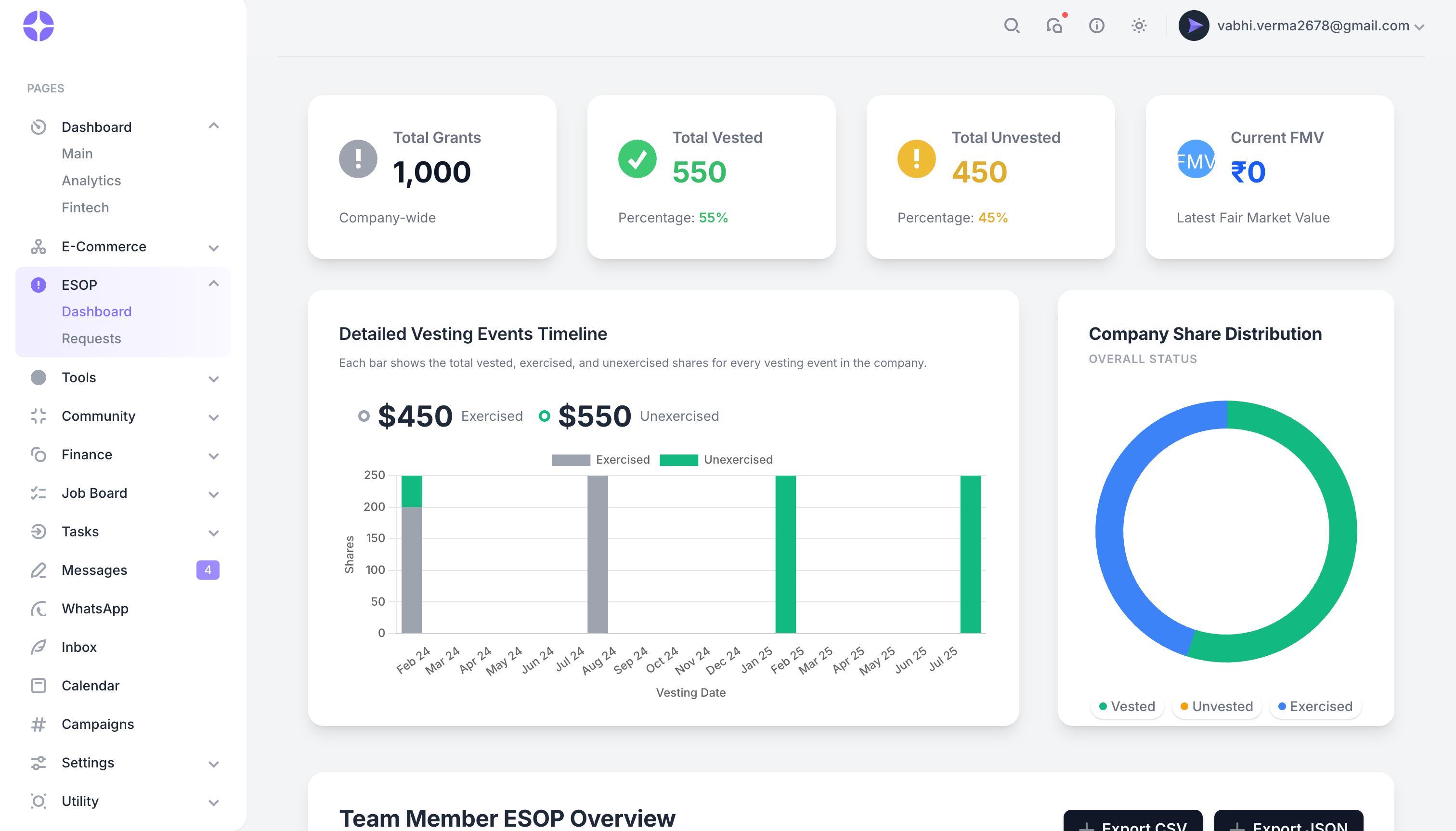This screenshot has width=1456, height=831.
Task: Click the info circle icon in header
Action: tap(1096, 26)
